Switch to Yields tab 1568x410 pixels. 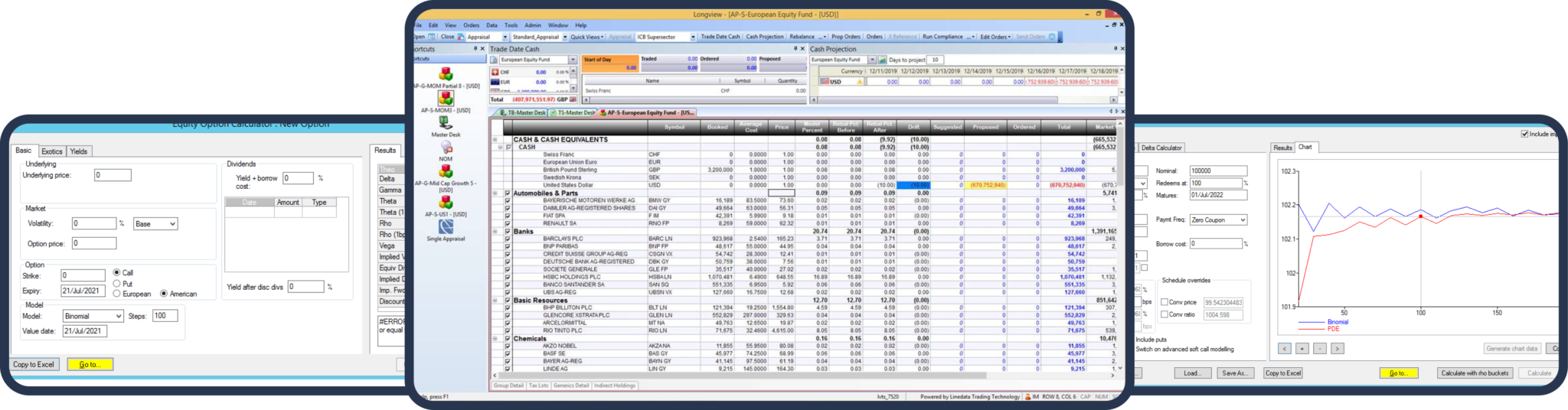coord(79,151)
